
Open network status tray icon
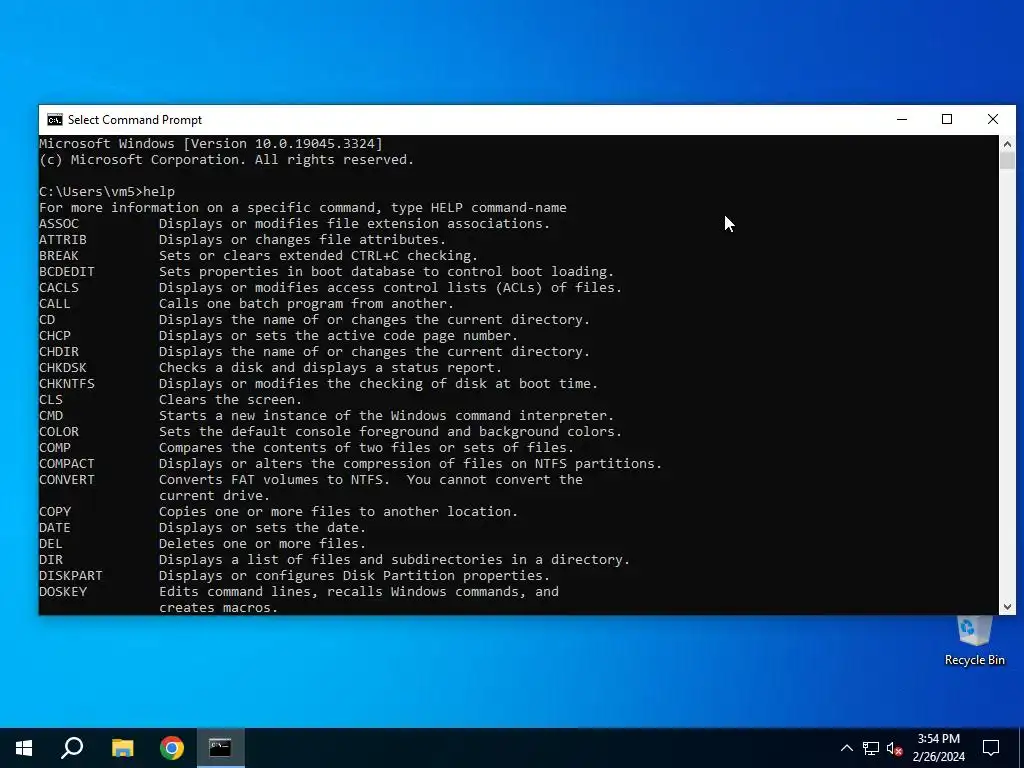[871, 748]
